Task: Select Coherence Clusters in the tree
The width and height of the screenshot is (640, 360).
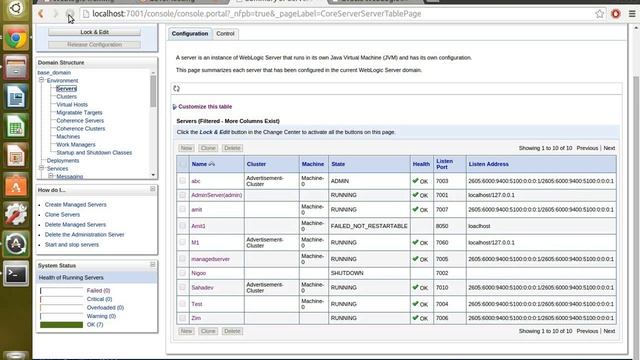Action: (x=81, y=129)
